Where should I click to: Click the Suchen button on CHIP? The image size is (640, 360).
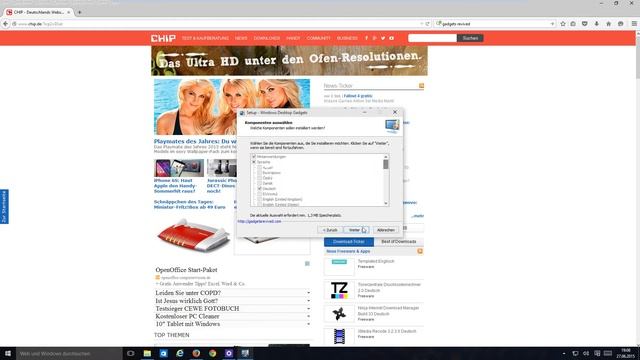click(470, 38)
